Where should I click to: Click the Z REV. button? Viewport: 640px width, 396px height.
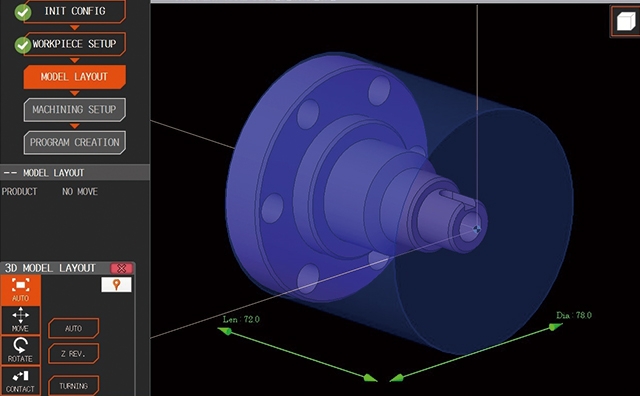point(73,354)
